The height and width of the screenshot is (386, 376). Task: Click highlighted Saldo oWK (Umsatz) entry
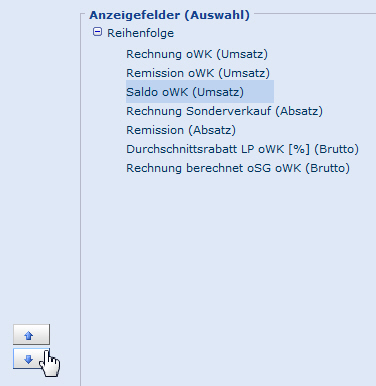tap(200, 92)
